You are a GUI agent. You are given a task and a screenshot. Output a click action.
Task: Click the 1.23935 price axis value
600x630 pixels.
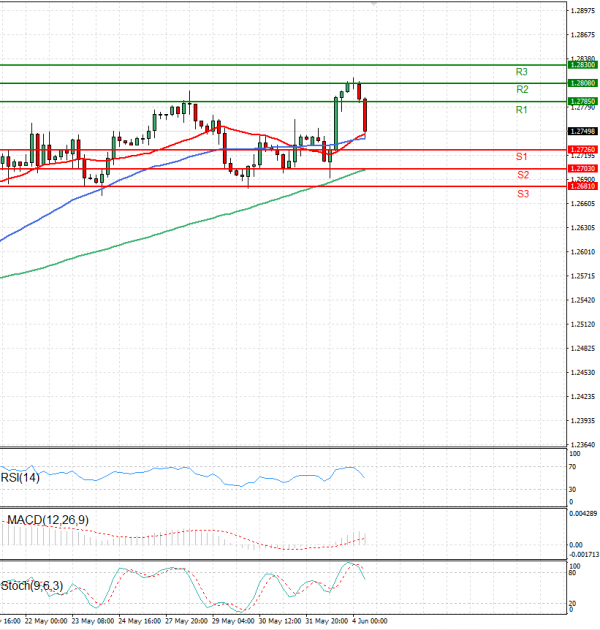point(583,421)
